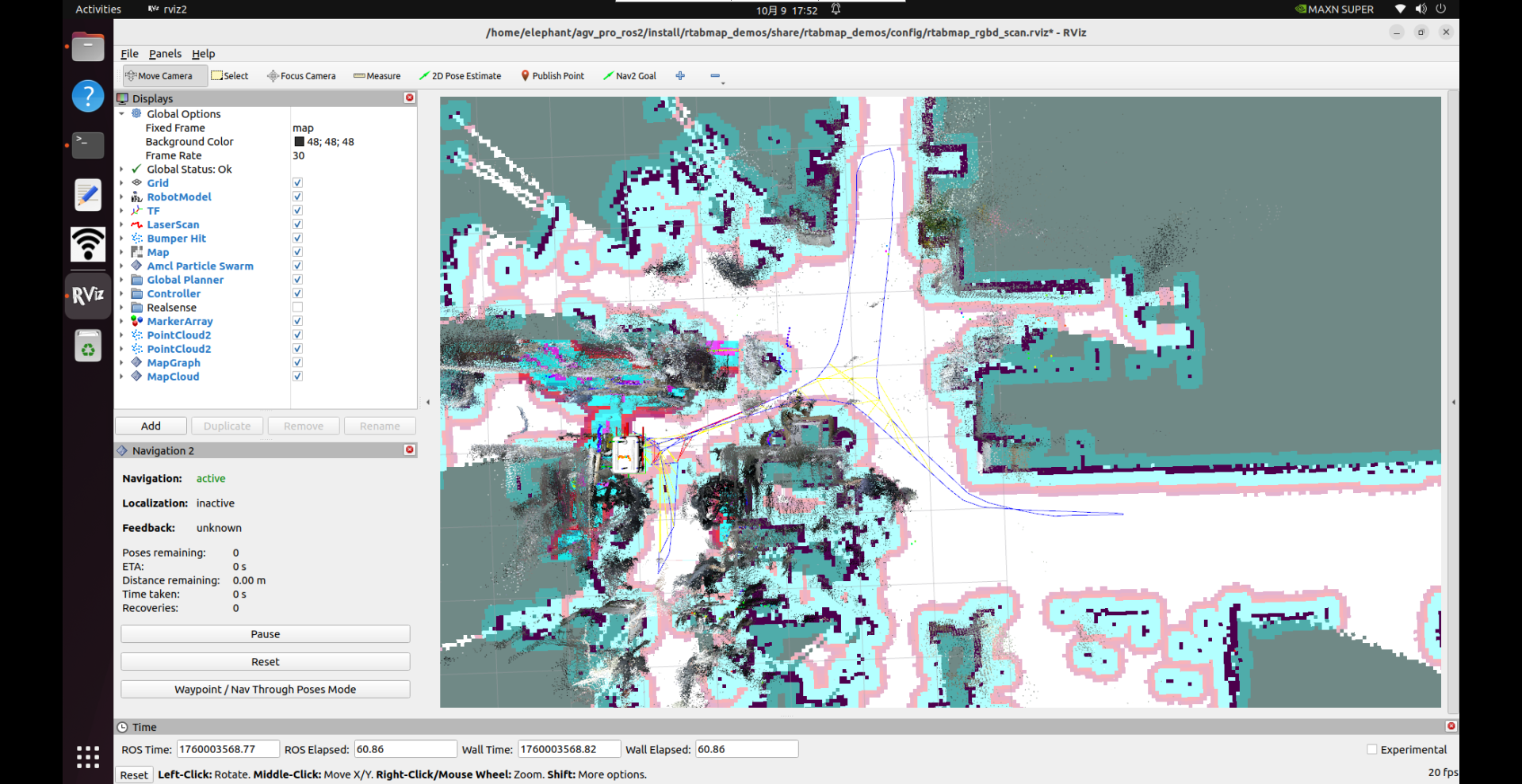Select the Move Camera tool
1522x784 pixels.
tap(159, 76)
